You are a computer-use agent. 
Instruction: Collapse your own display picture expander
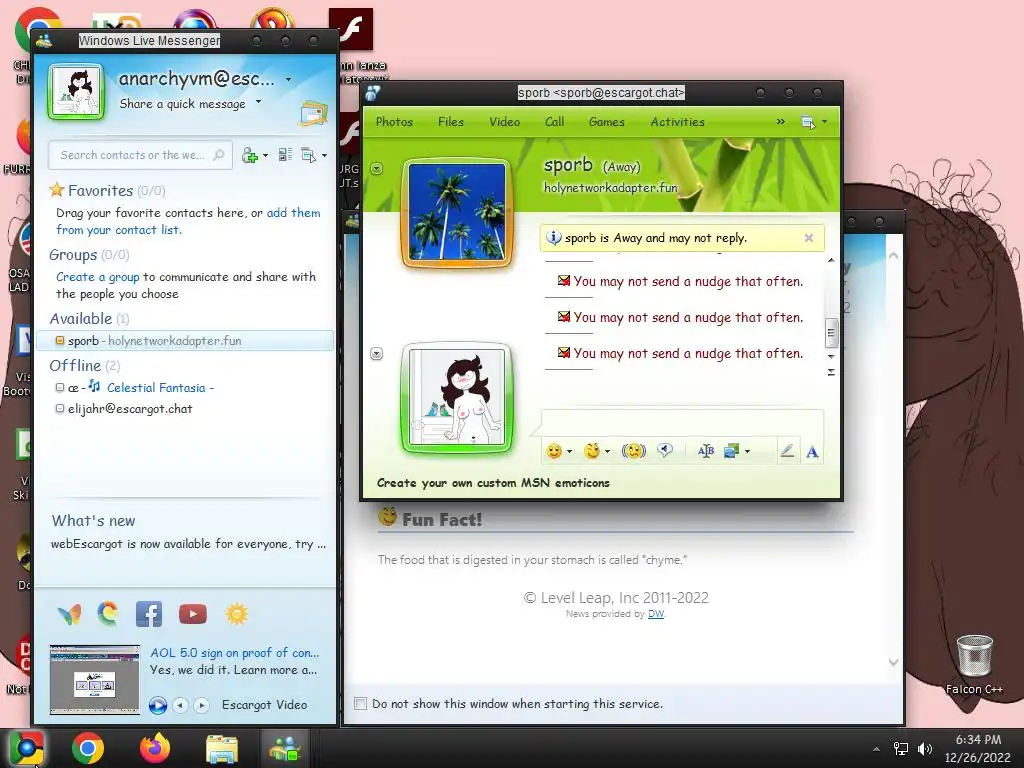[377, 354]
